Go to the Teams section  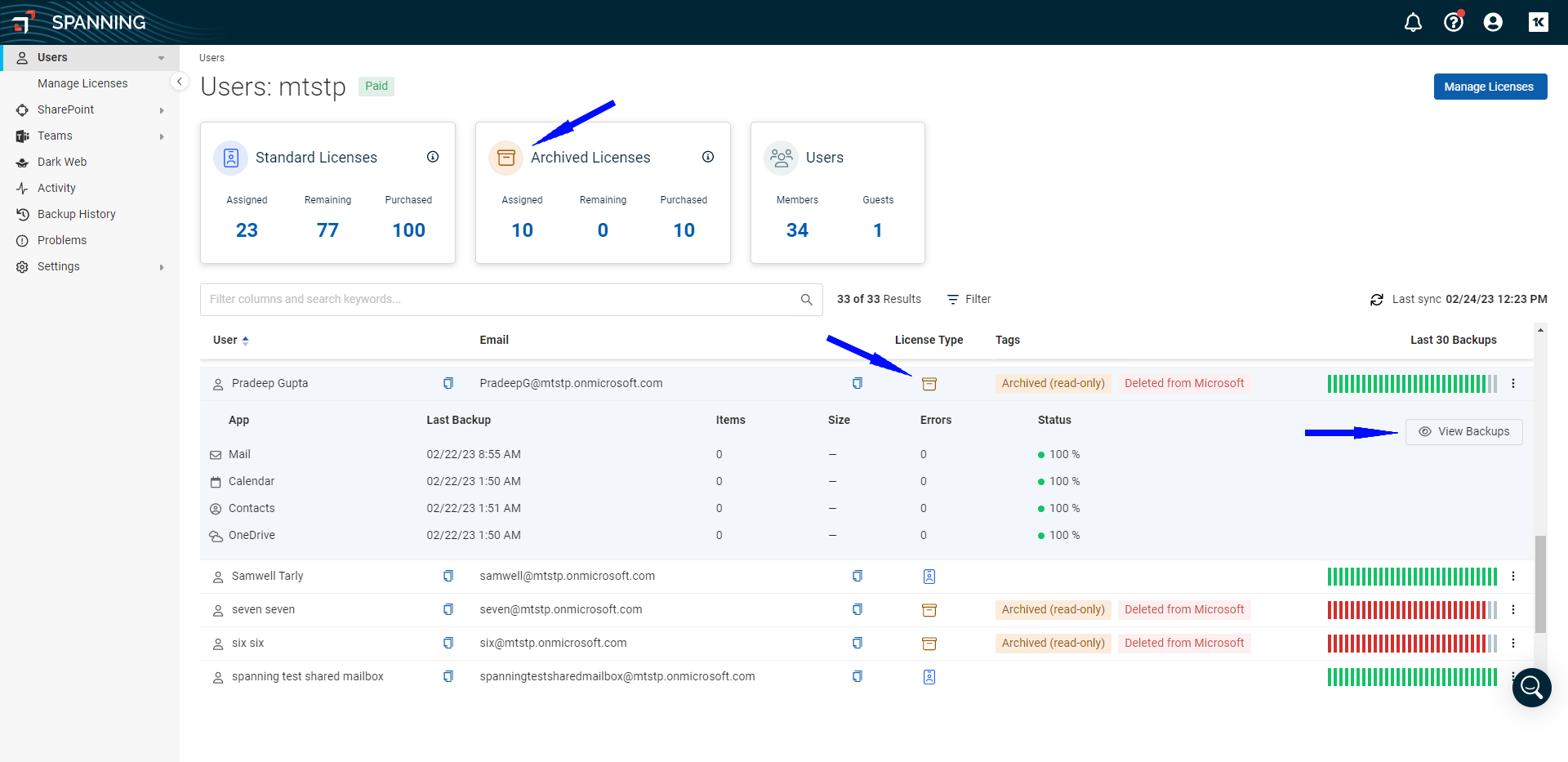point(55,136)
